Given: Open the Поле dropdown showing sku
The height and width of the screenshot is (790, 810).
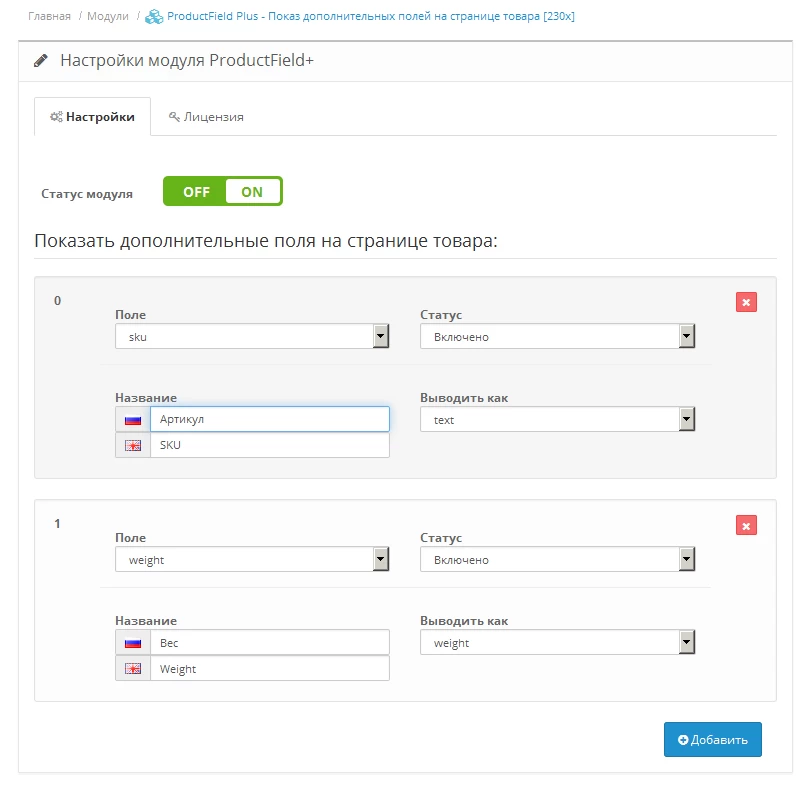Looking at the screenshot, I should [252, 336].
